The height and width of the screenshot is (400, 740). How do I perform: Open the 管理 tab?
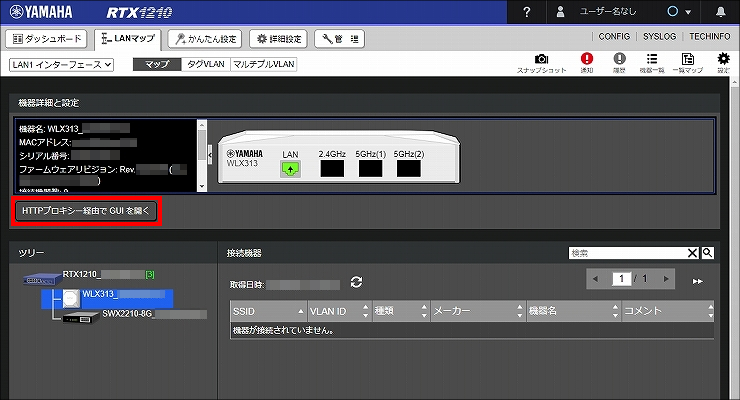pos(339,39)
